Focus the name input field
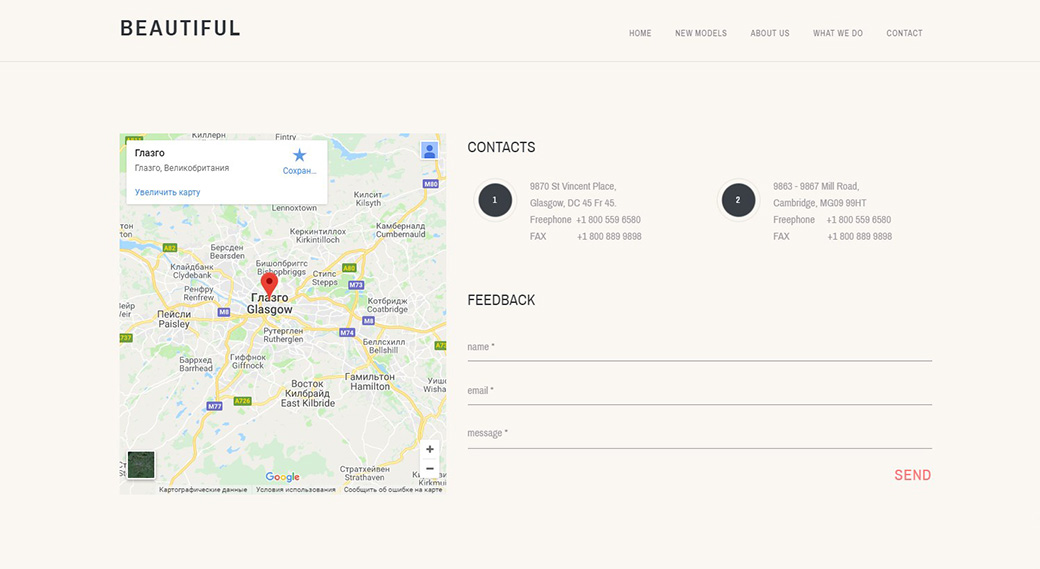This screenshot has height=569, width=1040. pyautogui.click(x=699, y=347)
